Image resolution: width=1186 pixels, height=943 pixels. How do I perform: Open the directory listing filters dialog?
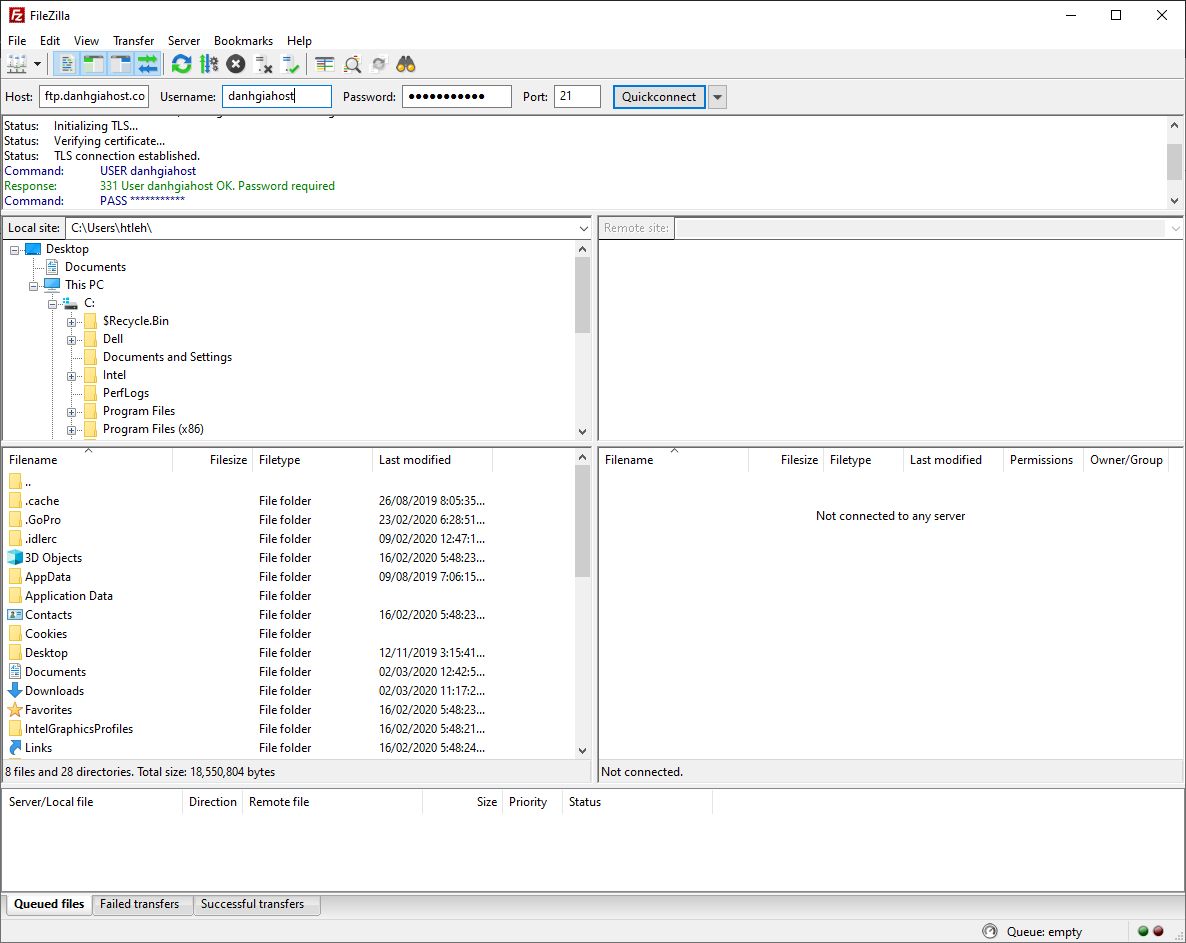[x=325, y=65]
